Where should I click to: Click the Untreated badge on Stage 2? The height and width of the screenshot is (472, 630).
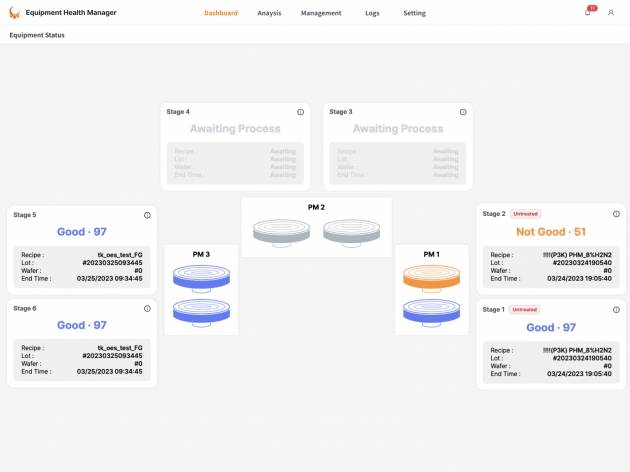point(525,214)
